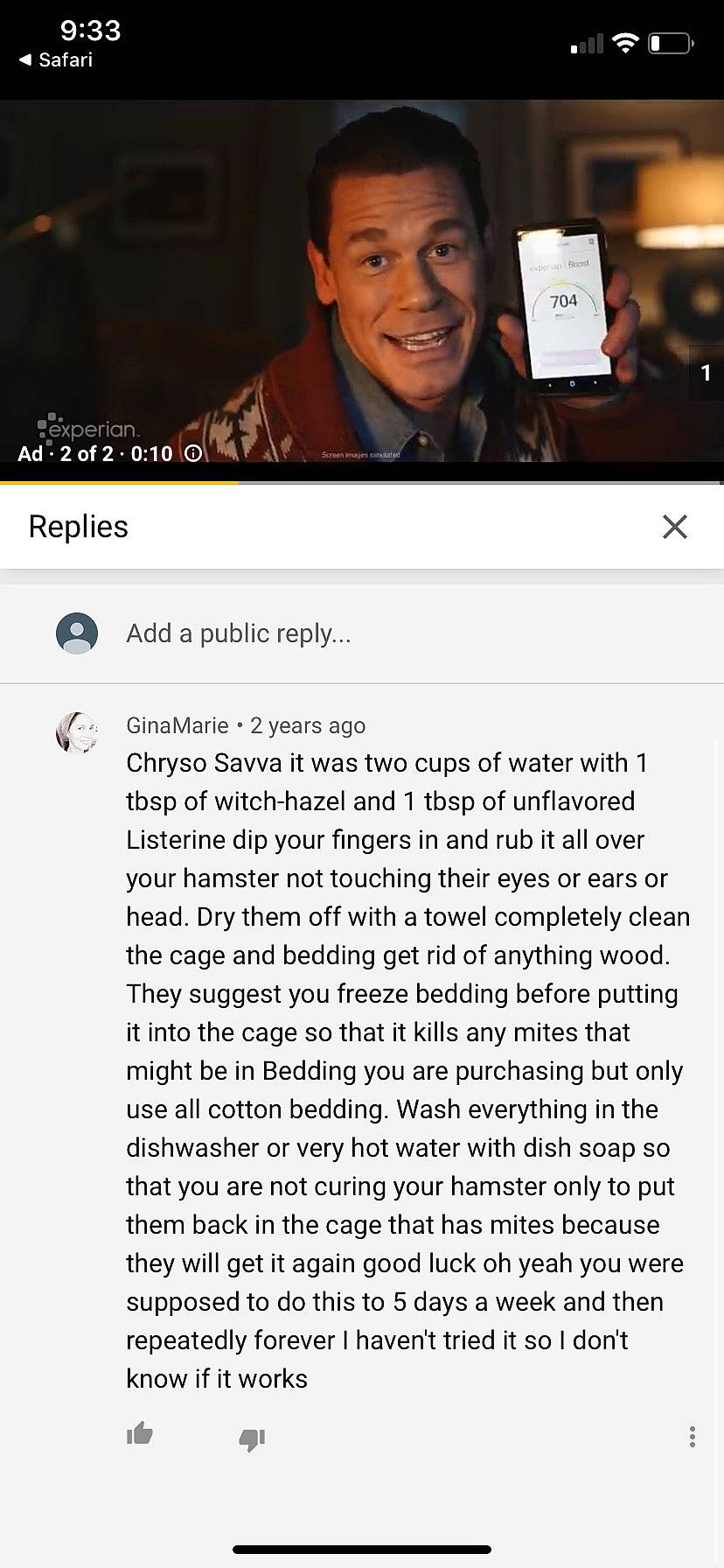The image size is (724, 1568).
Task: Like GinaMarie's reply with thumbs up
Action: (x=140, y=1433)
